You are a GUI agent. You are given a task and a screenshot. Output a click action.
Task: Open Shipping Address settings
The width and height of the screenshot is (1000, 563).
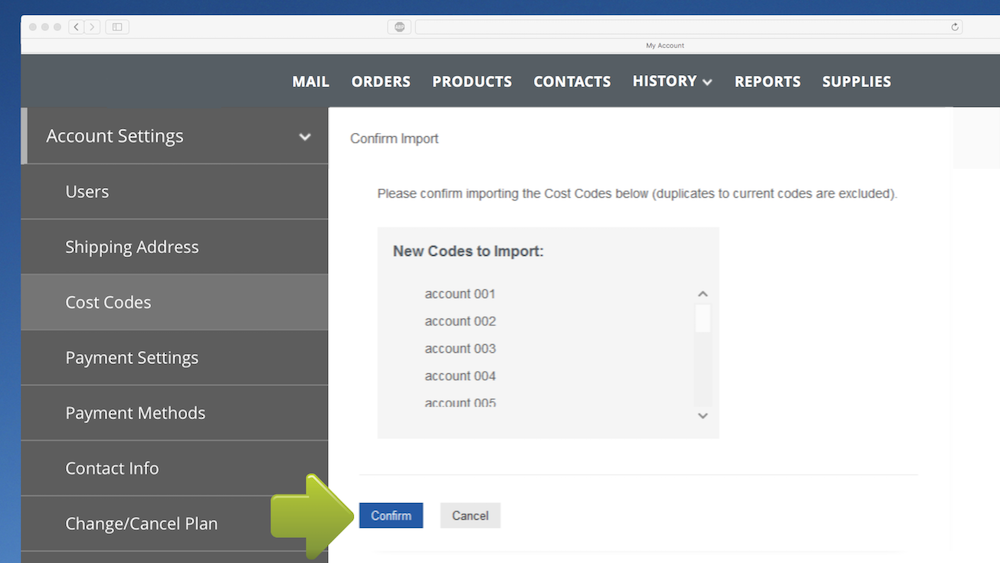[x=175, y=247]
